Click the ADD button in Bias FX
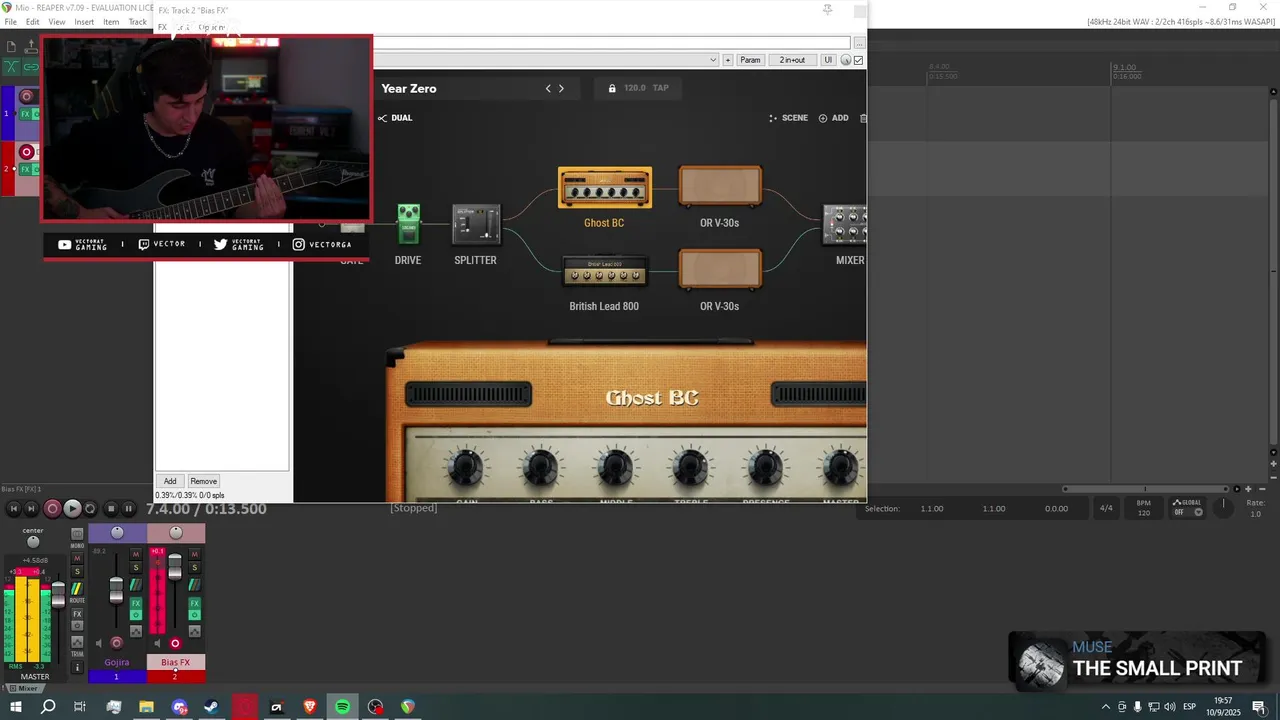The width and height of the screenshot is (1280, 720). pyautogui.click(x=834, y=118)
